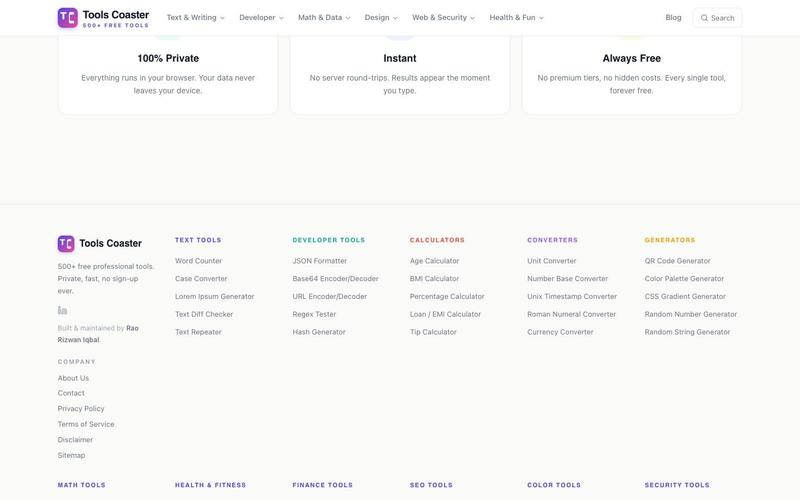This screenshot has height=500, width=800.
Task: Open the Age Calculator
Action: point(434,261)
